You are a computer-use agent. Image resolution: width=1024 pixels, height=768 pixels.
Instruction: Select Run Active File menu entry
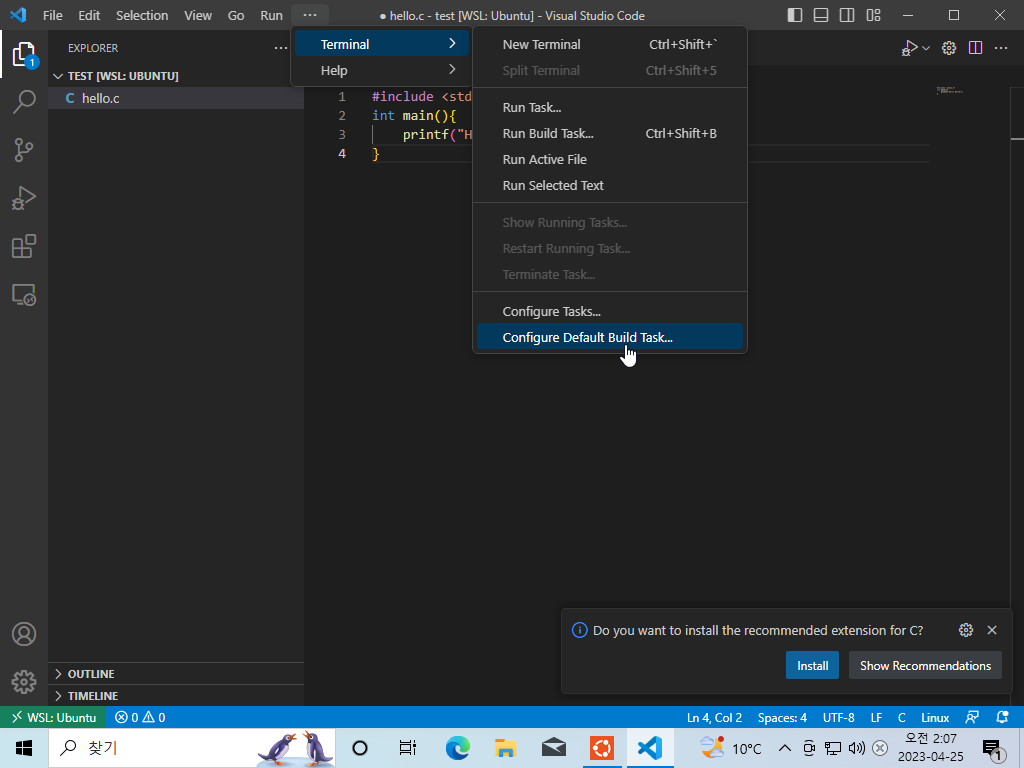point(609,159)
